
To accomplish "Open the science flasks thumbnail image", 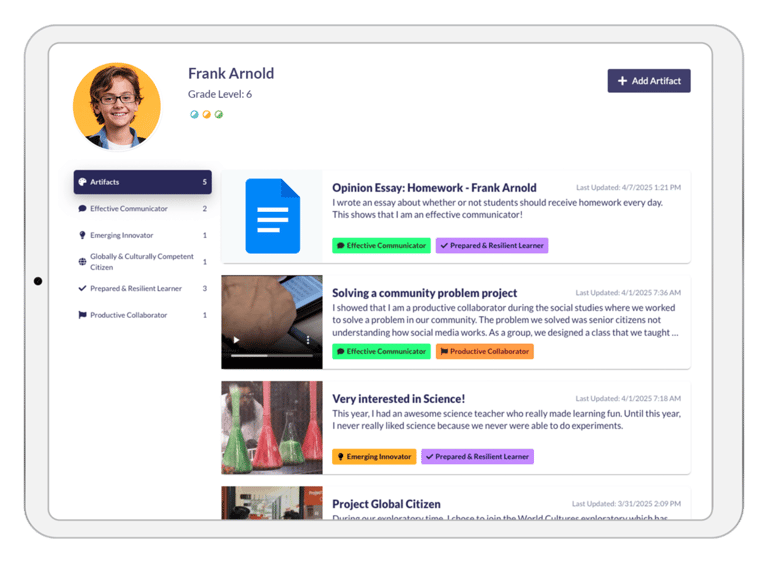I will point(272,427).
